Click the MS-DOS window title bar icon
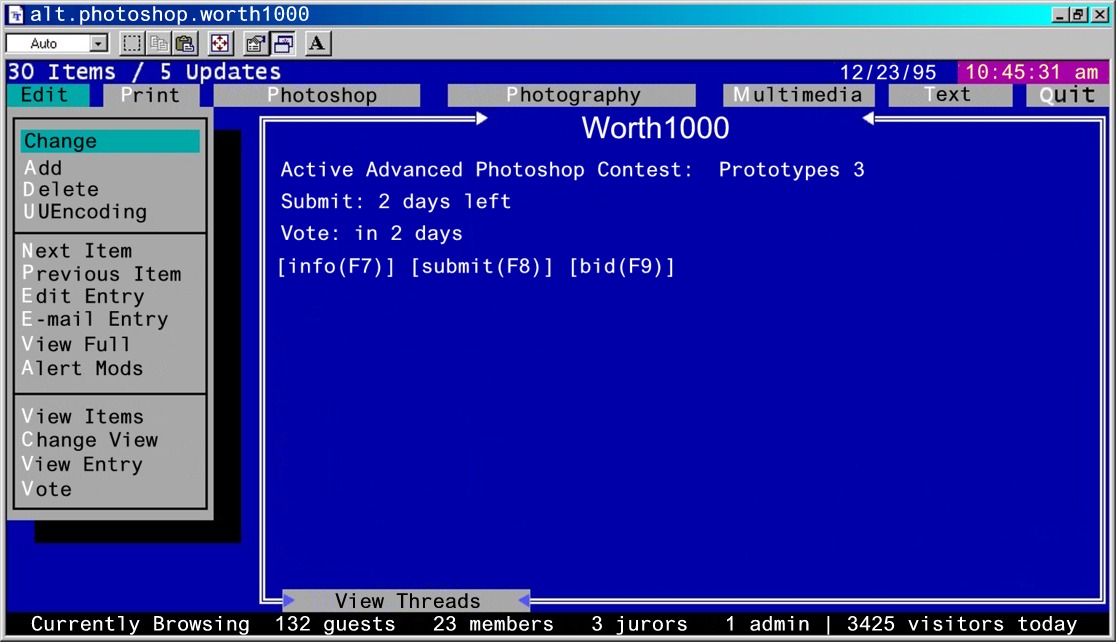This screenshot has height=642, width=1116. [16, 14]
